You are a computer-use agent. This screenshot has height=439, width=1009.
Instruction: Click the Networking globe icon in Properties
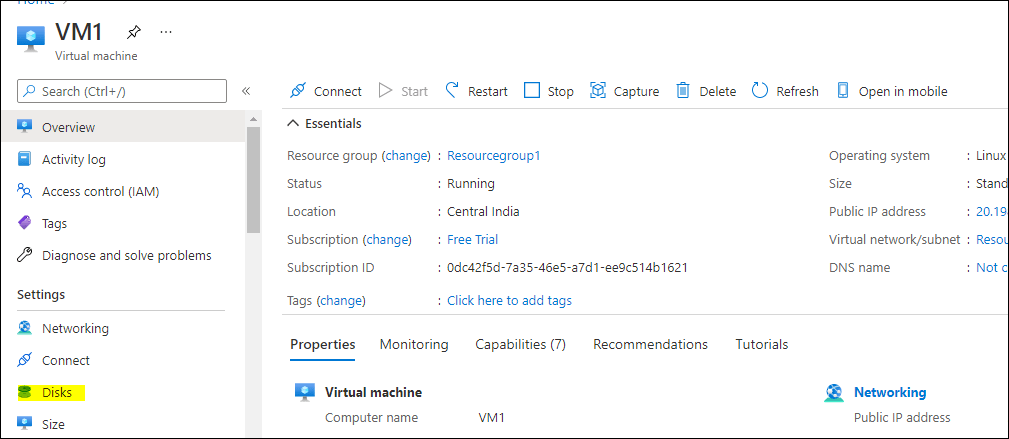point(833,393)
